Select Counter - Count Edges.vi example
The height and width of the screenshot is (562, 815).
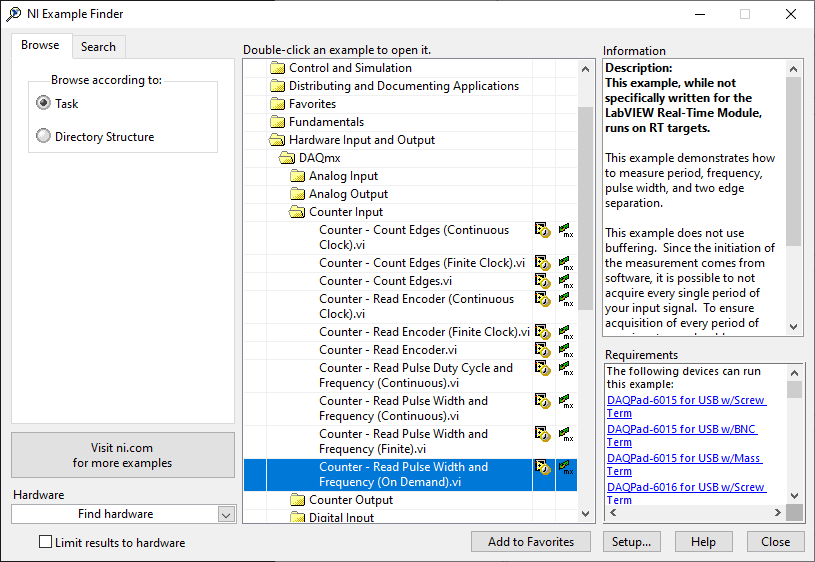click(385, 281)
